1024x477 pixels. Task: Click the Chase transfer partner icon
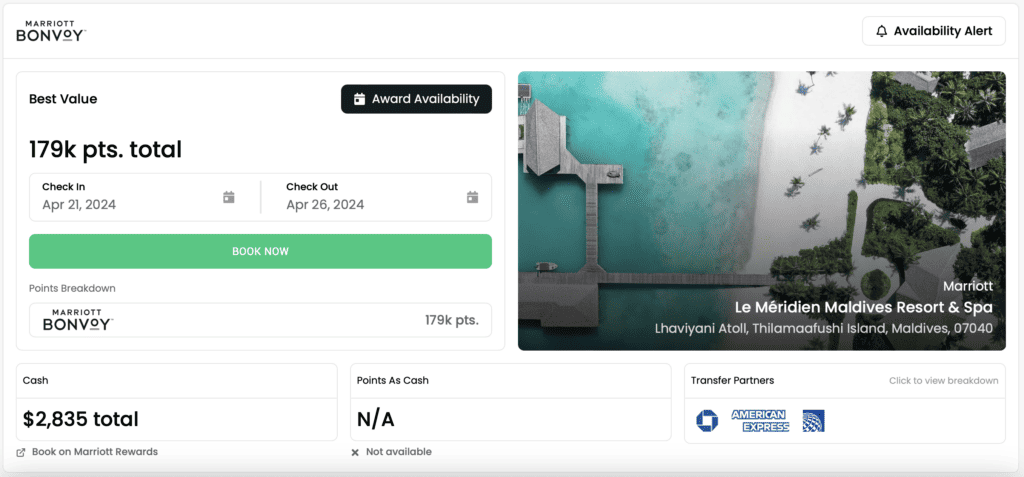click(x=707, y=421)
